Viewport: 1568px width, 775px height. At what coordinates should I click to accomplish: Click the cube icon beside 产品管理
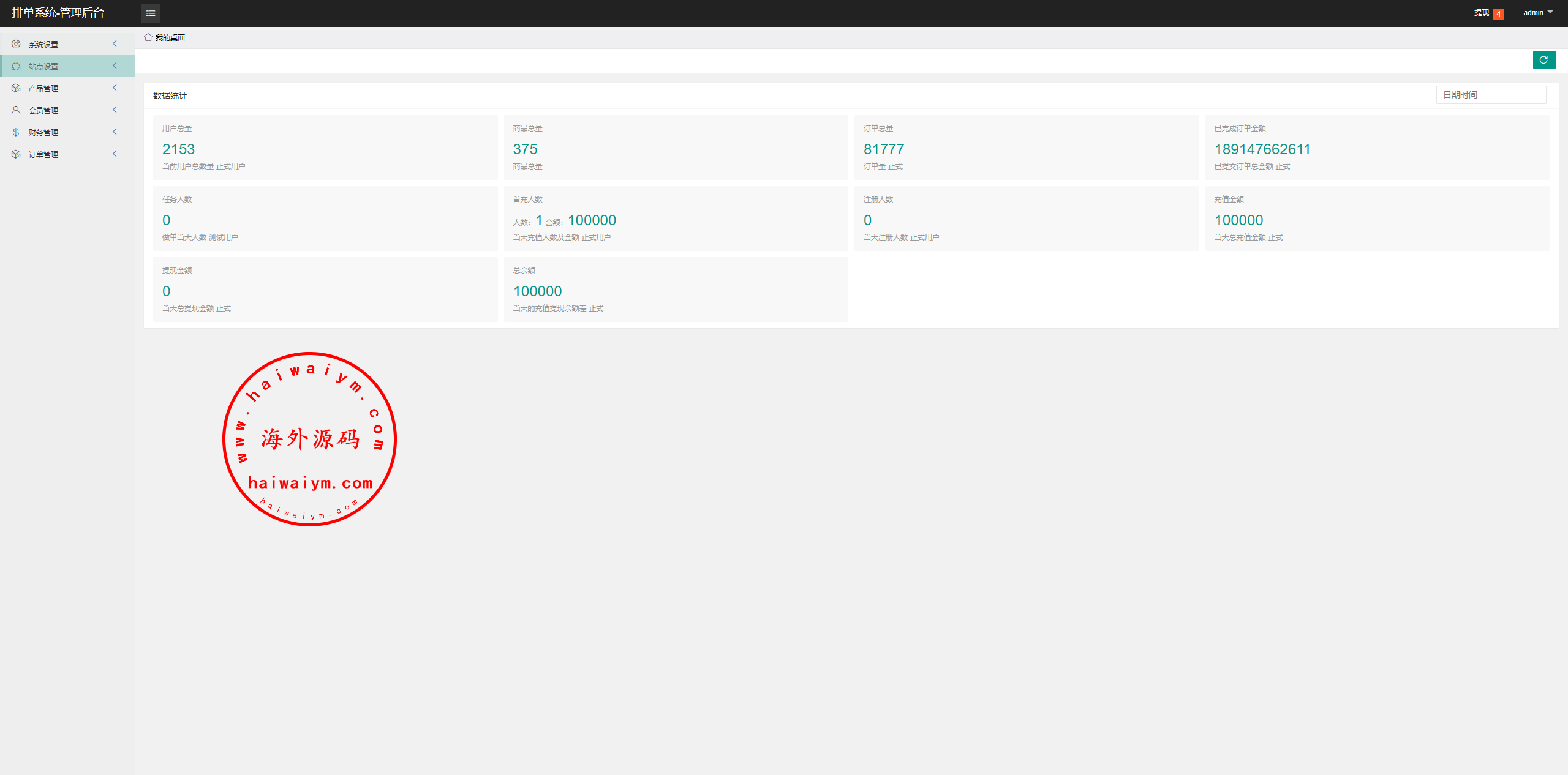point(16,88)
